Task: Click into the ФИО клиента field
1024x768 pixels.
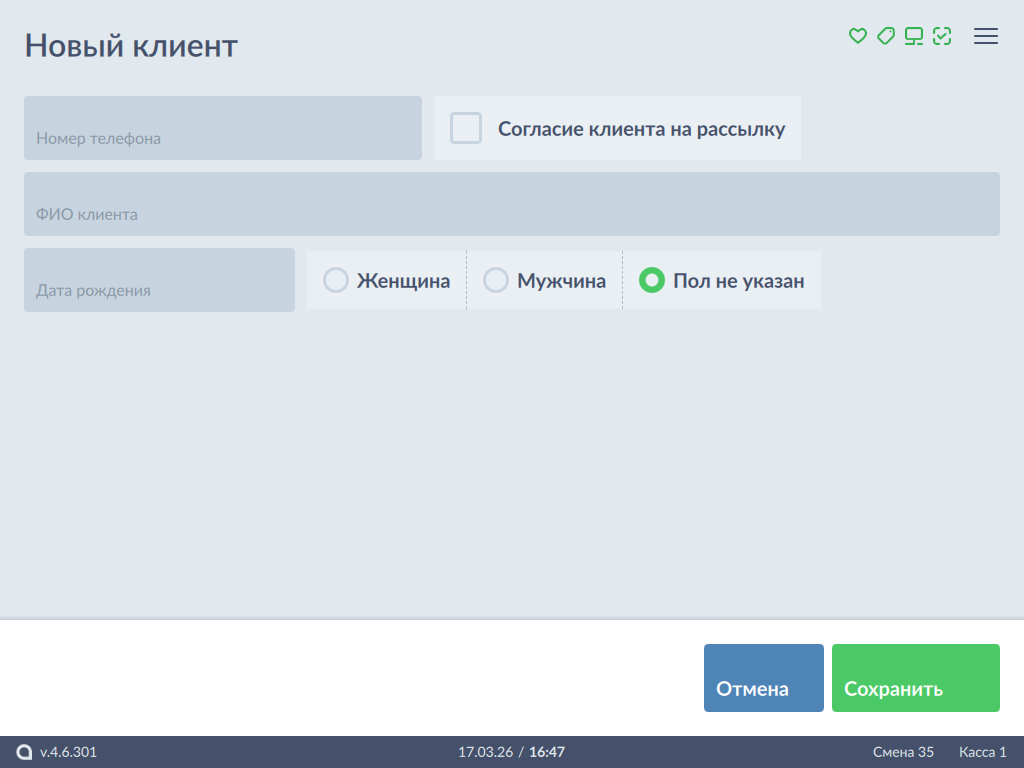Action: coord(511,204)
